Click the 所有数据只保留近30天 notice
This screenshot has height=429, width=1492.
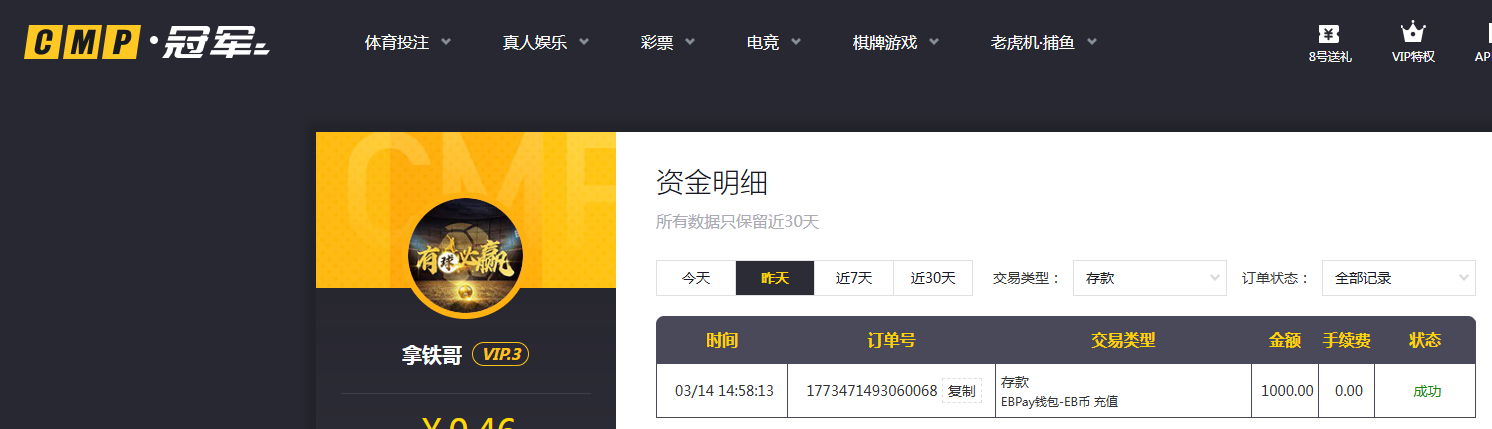[737, 222]
